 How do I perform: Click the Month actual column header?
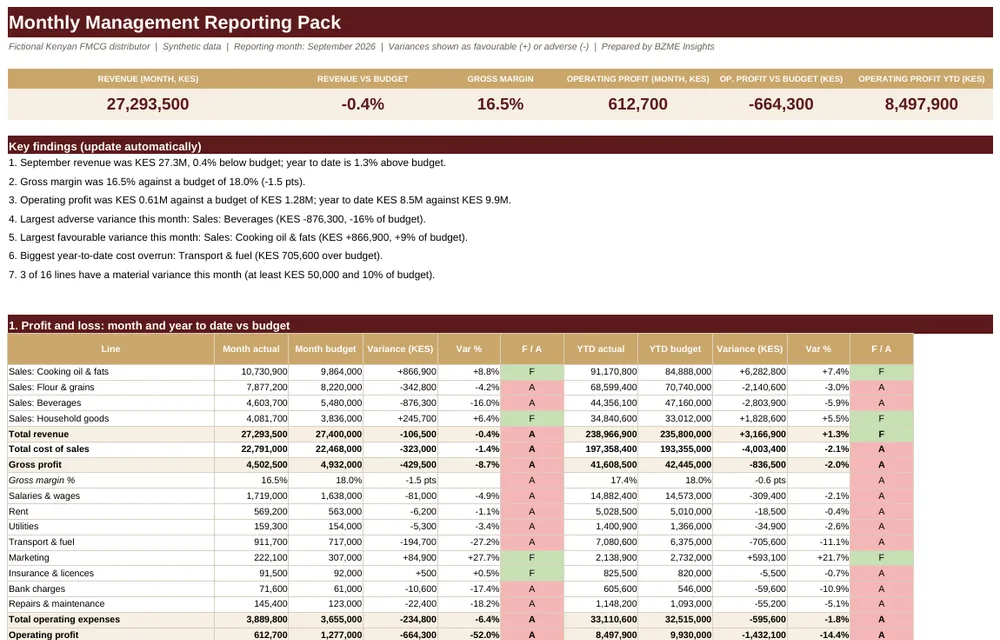[x=251, y=349]
